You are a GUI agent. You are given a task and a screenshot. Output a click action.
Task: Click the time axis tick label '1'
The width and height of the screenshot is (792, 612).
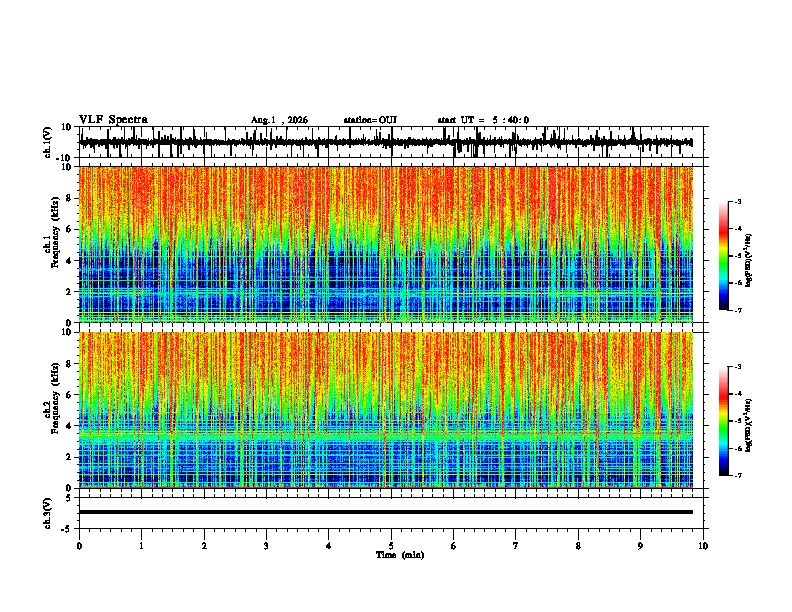(x=141, y=546)
